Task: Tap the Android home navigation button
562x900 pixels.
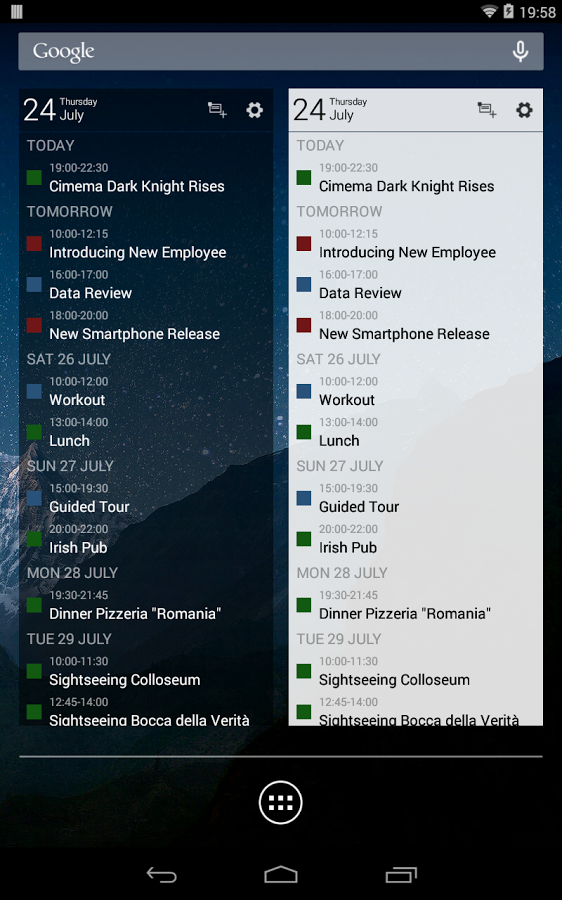Action: (x=281, y=875)
